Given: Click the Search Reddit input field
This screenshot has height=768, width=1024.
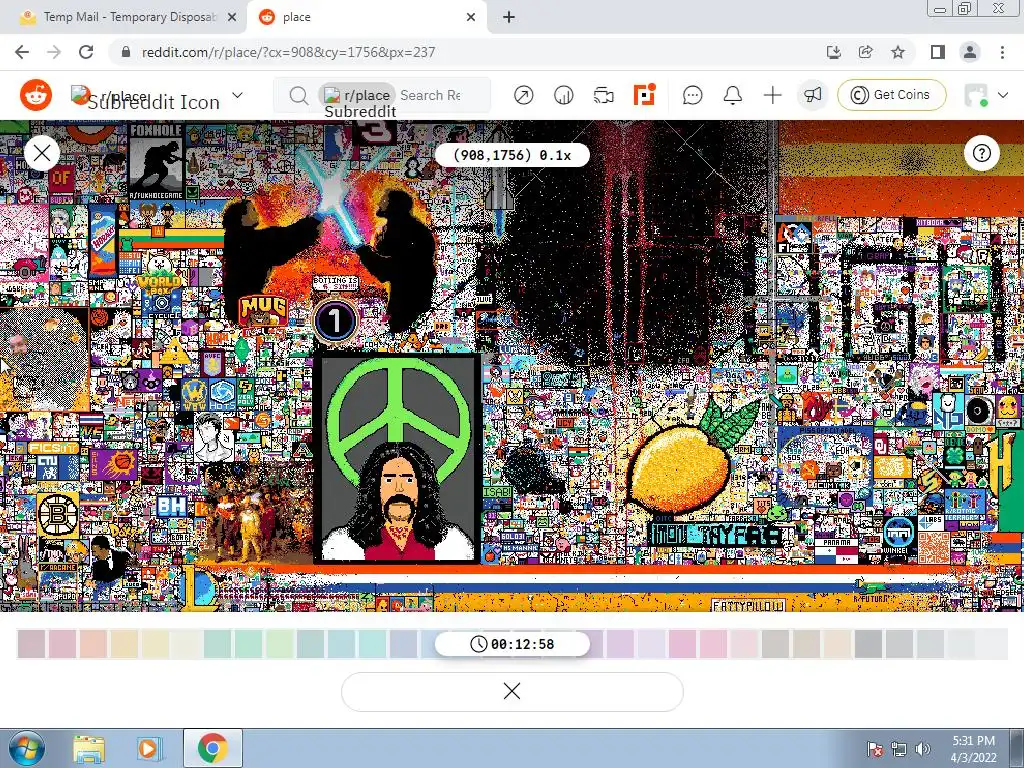Looking at the screenshot, I should tap(431, 95).
